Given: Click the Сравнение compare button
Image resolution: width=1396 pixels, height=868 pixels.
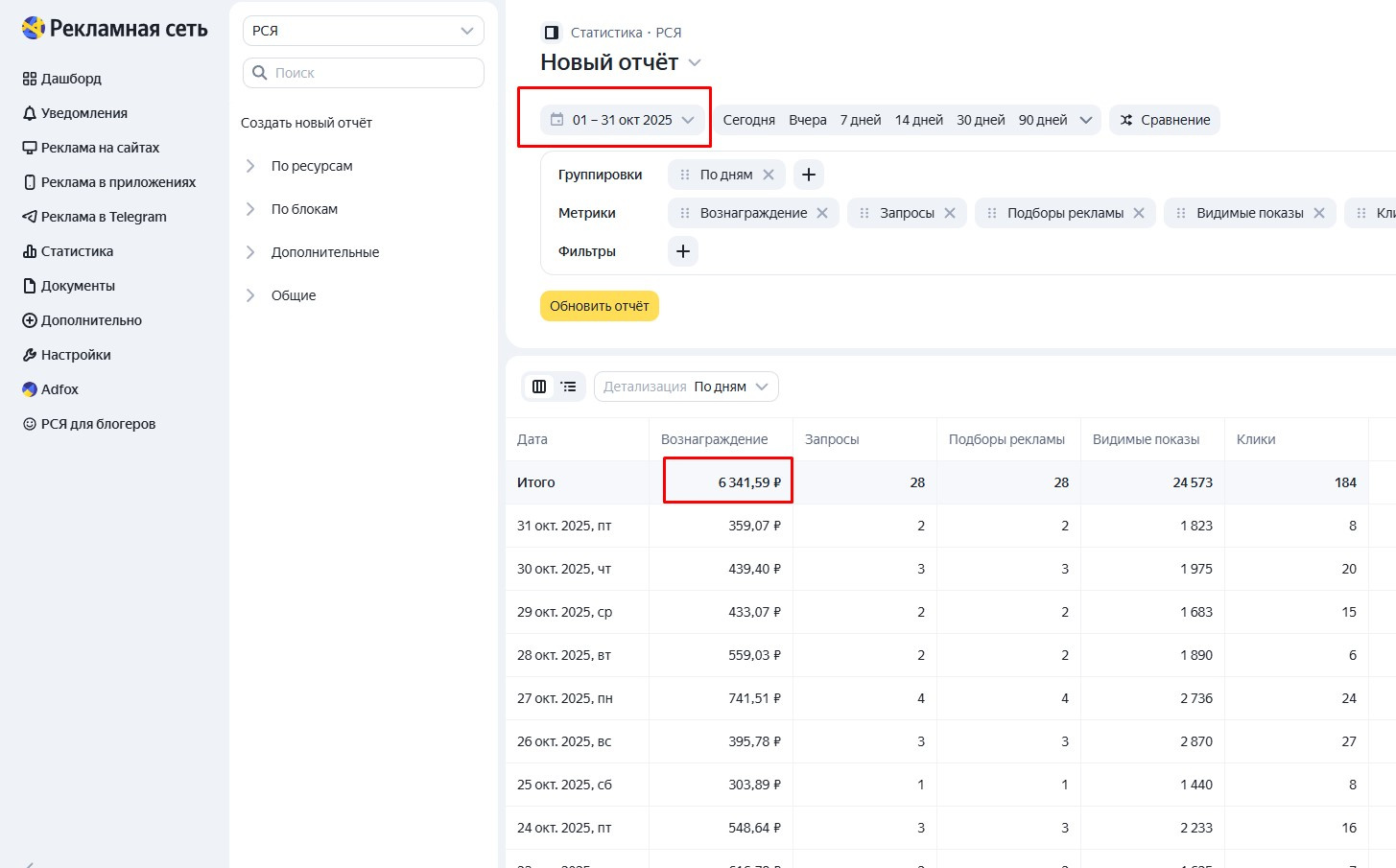Looking at the screenshot, I should [x=1165, y=120].
